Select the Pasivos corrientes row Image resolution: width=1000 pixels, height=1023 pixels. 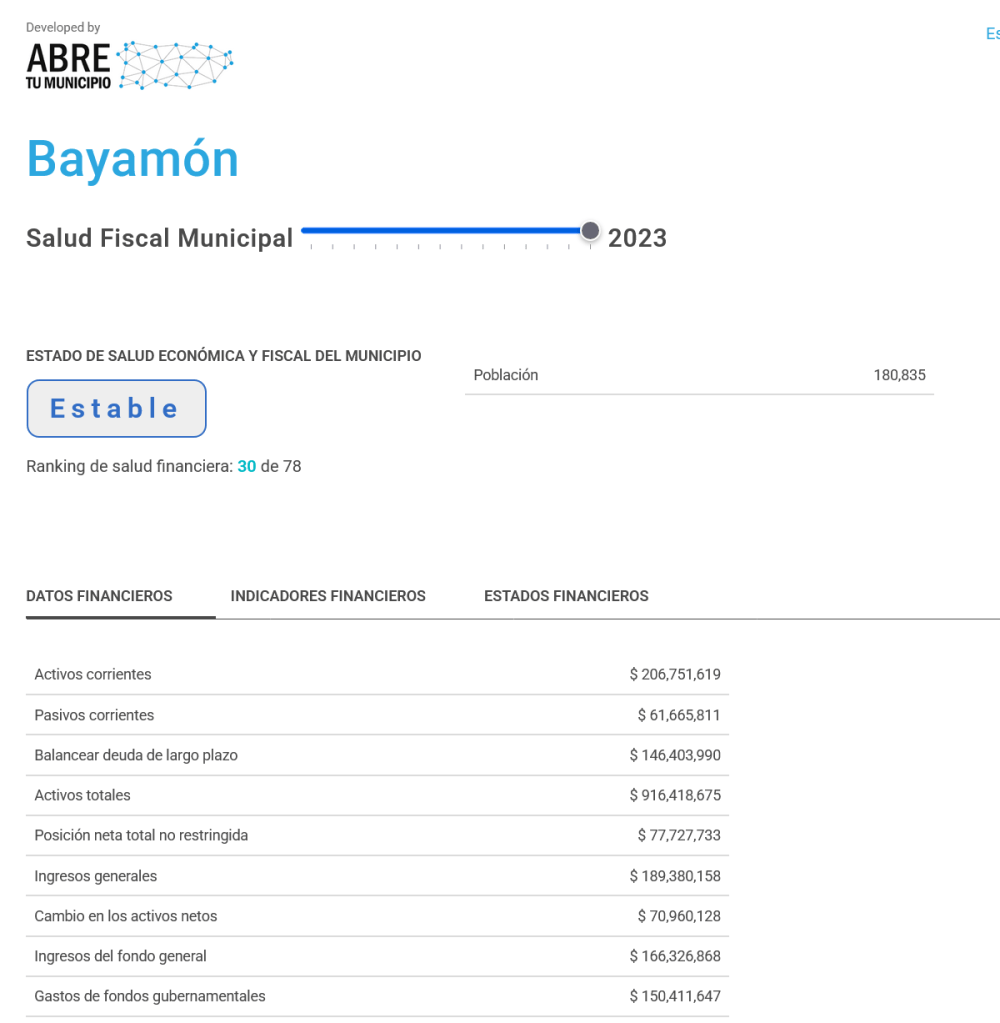point(377,715)
